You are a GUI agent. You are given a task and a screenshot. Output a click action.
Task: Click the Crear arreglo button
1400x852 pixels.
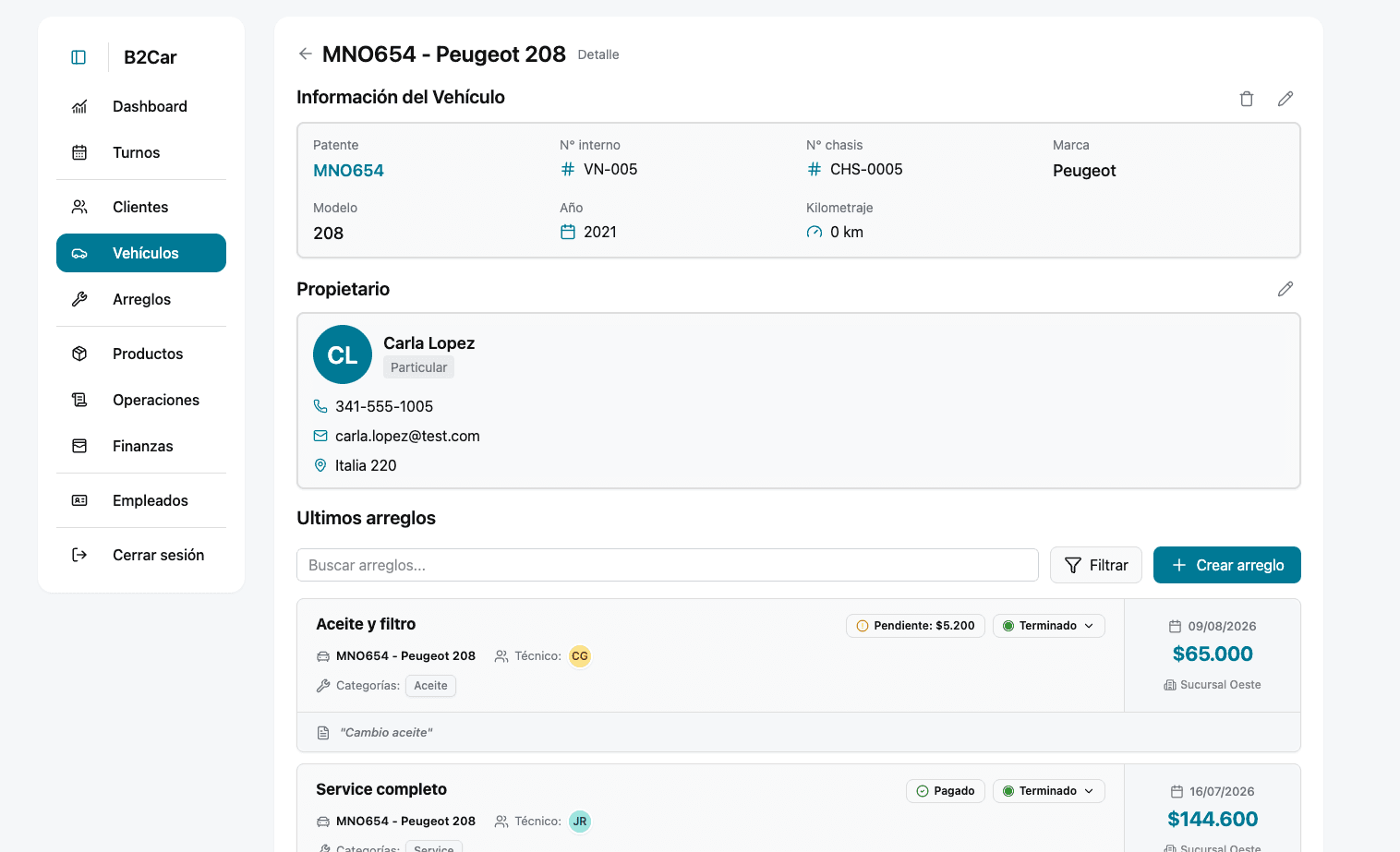[x=1227, y=565]
